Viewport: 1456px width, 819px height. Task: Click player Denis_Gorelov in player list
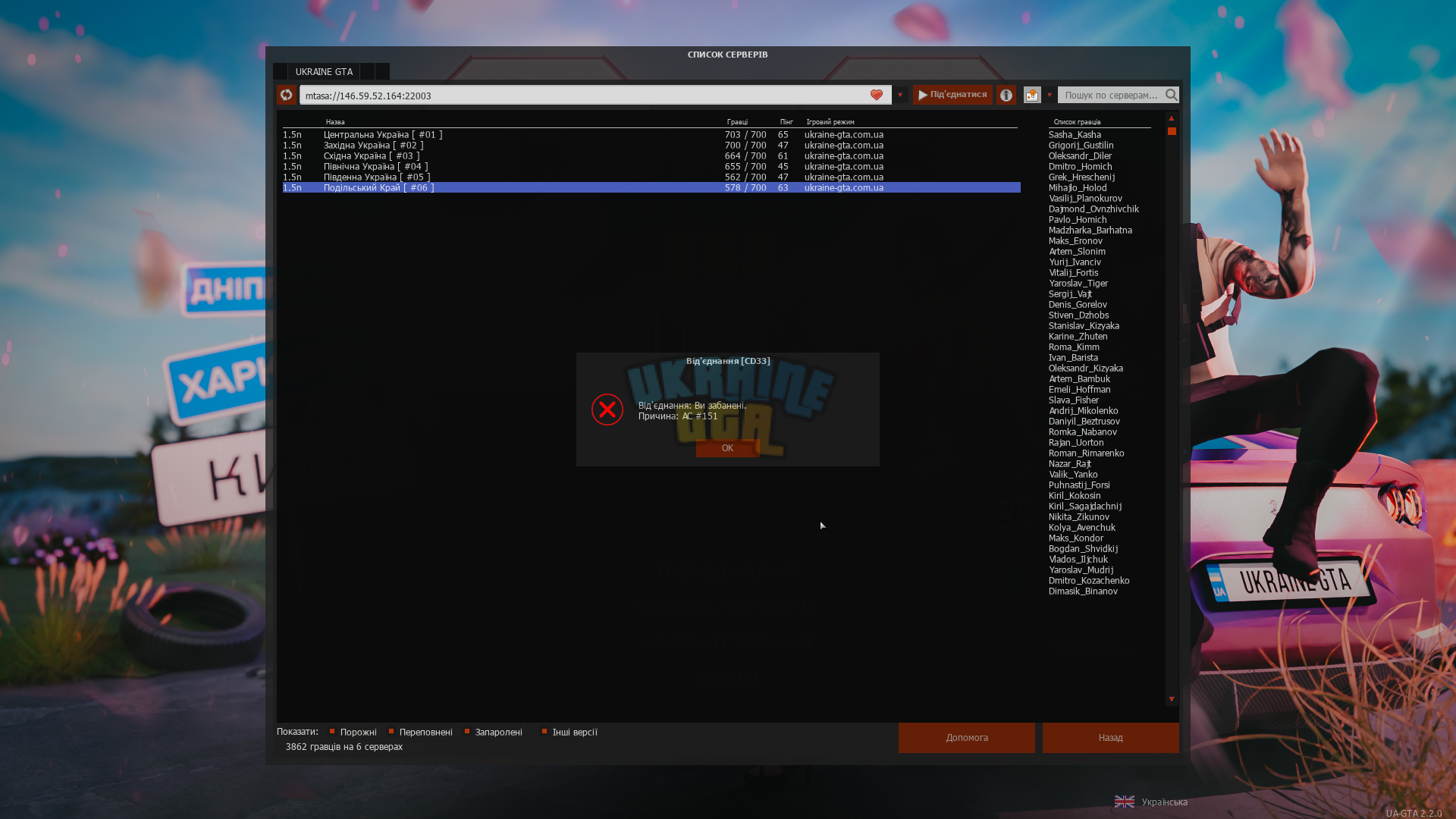click(x=1078, y=304)
